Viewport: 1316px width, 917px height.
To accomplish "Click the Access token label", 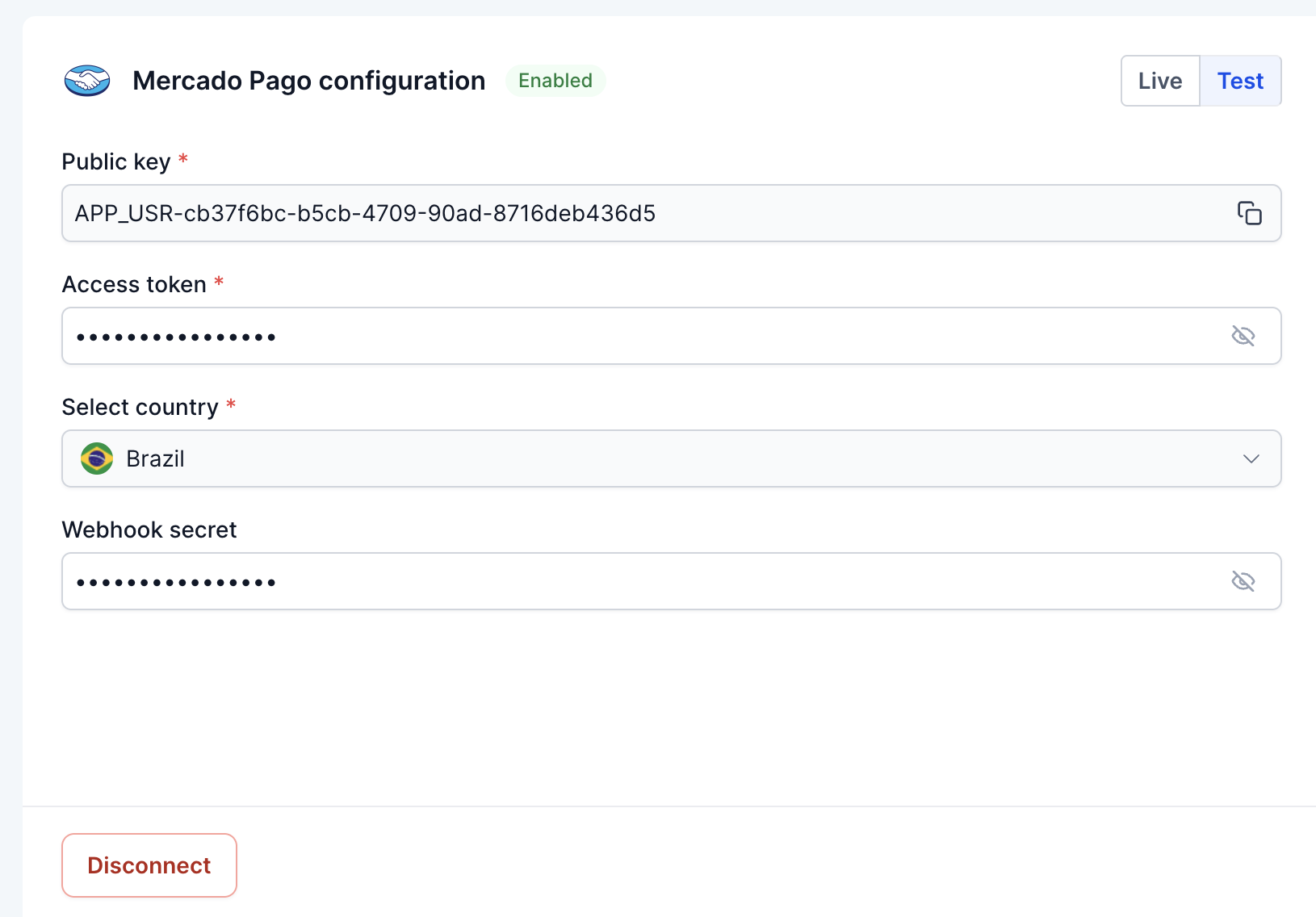I will [x=134, y=284].
